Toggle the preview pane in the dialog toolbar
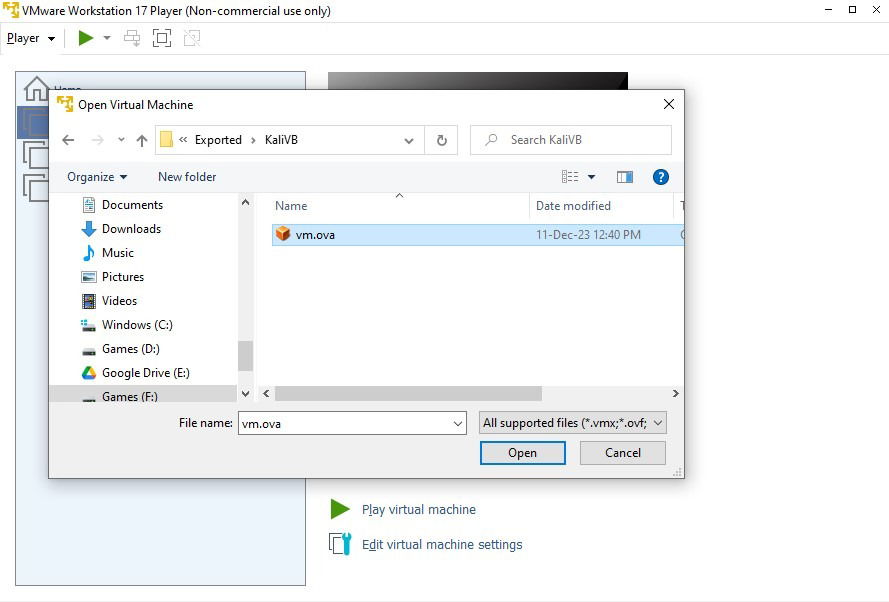889x602 pixels. 624,177
